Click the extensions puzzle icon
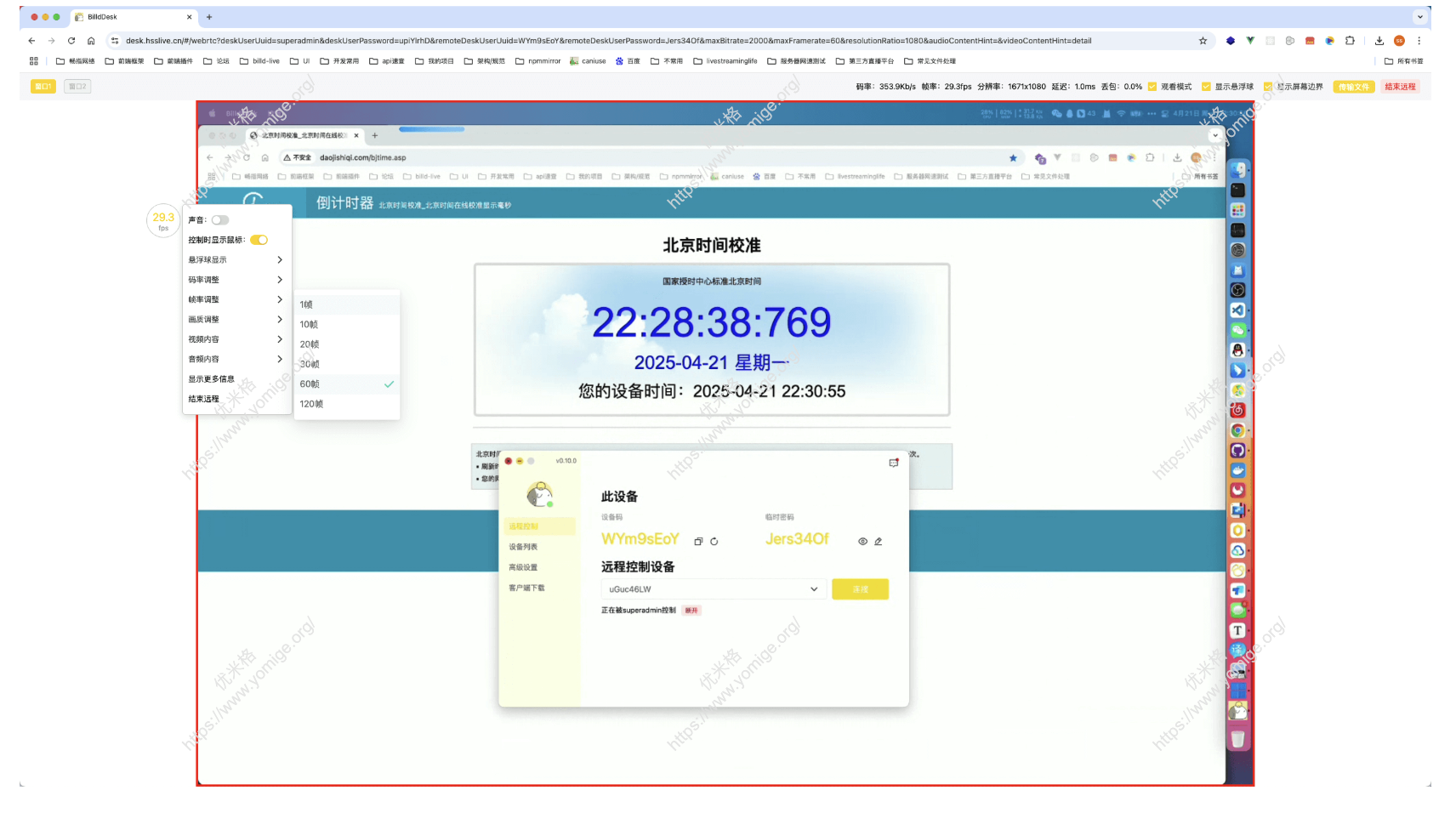 [x=1350, y=40]
